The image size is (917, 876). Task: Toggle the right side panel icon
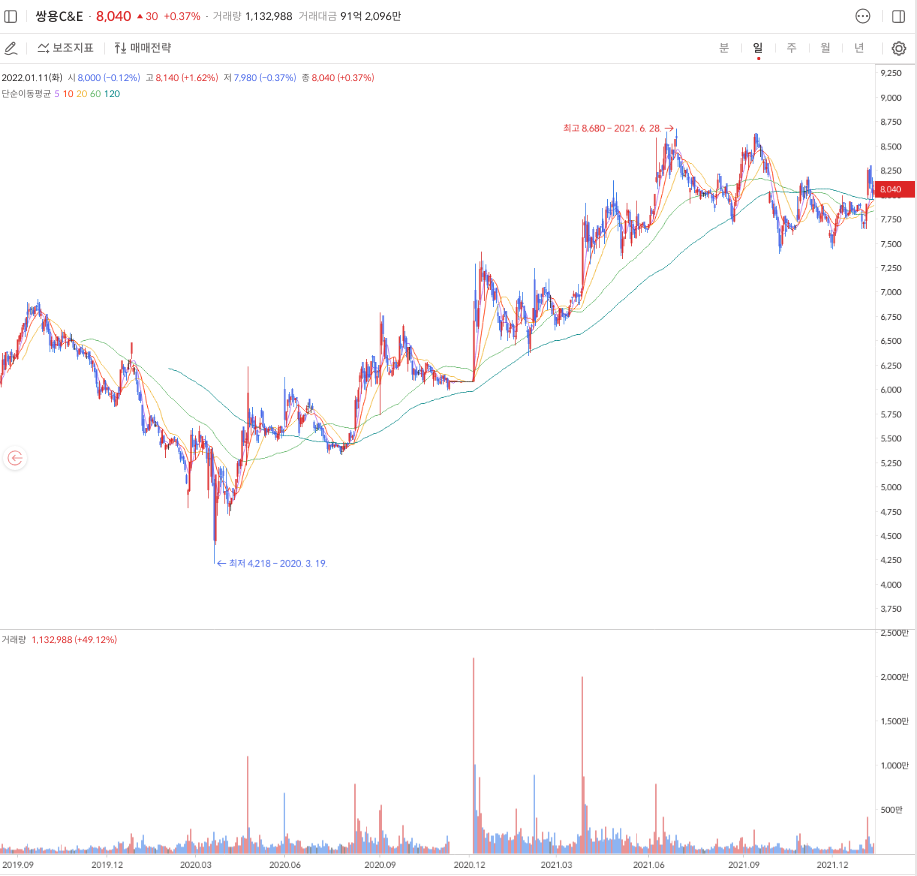pyautogui.click(x=899, y=16)
